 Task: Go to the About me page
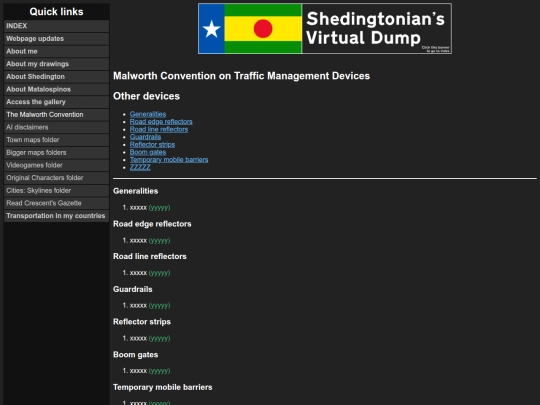(x=56, y=51)
